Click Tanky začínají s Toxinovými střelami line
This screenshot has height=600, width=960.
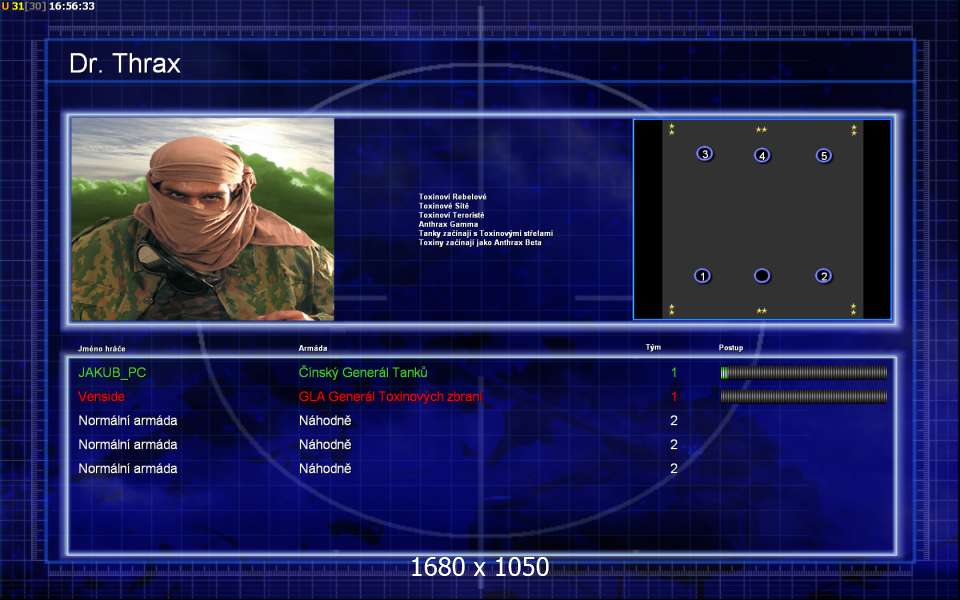tap(486, 233)
